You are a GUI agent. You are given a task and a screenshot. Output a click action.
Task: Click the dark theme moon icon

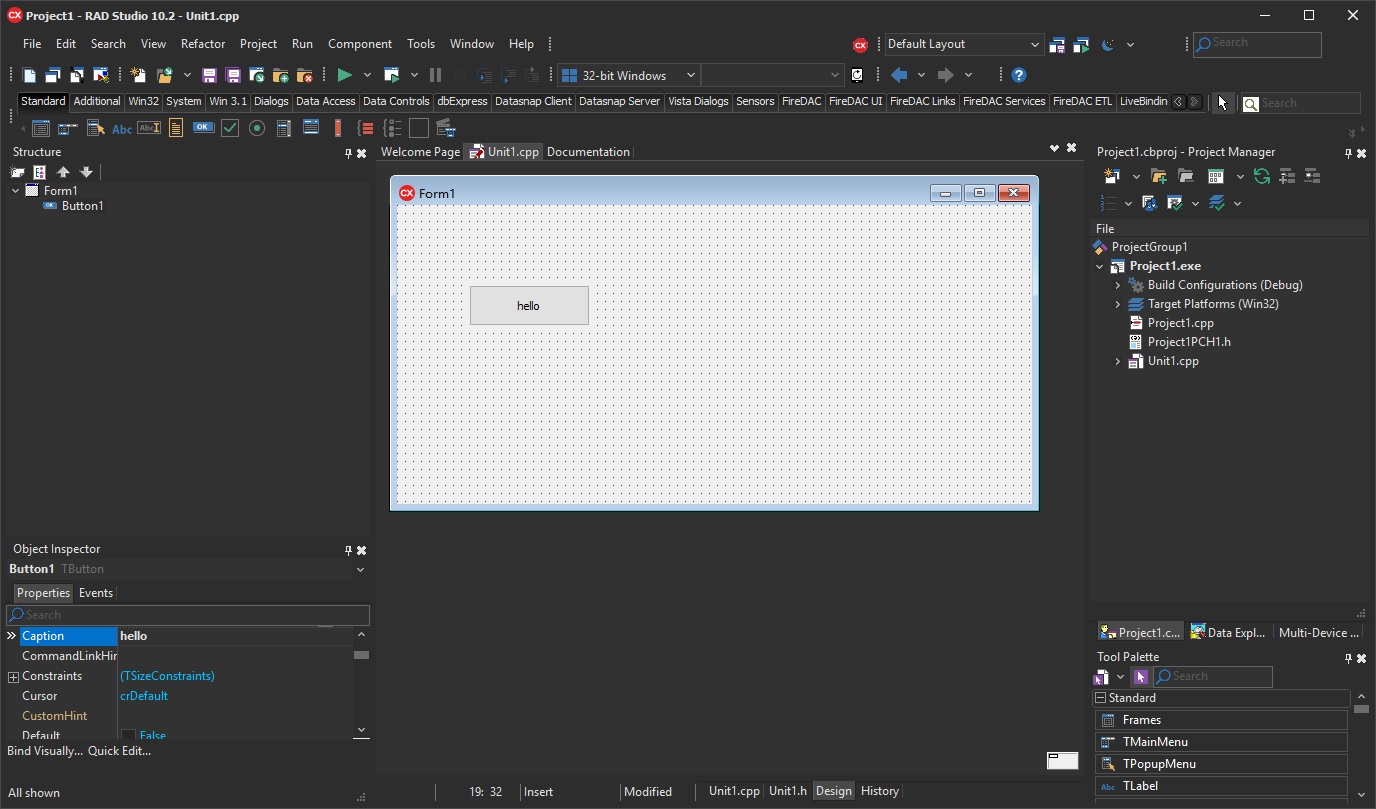coord(1108,45)
